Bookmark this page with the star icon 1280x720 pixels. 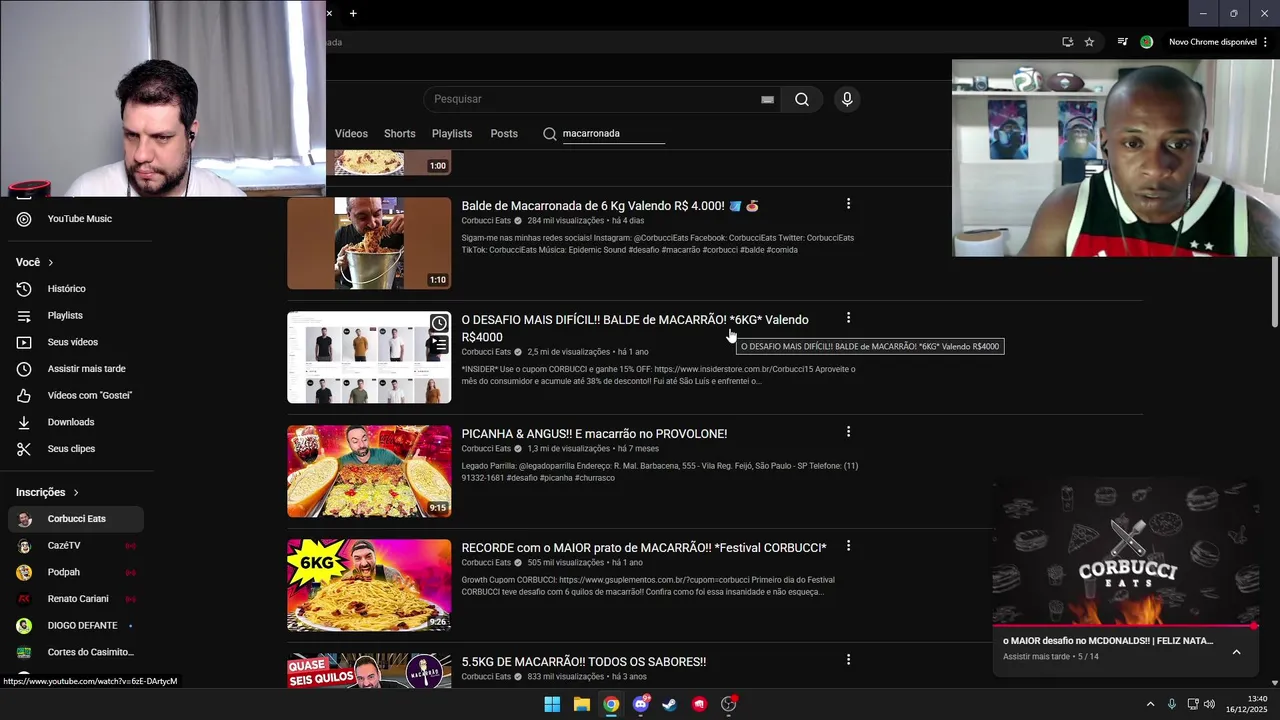(1089, 42)
